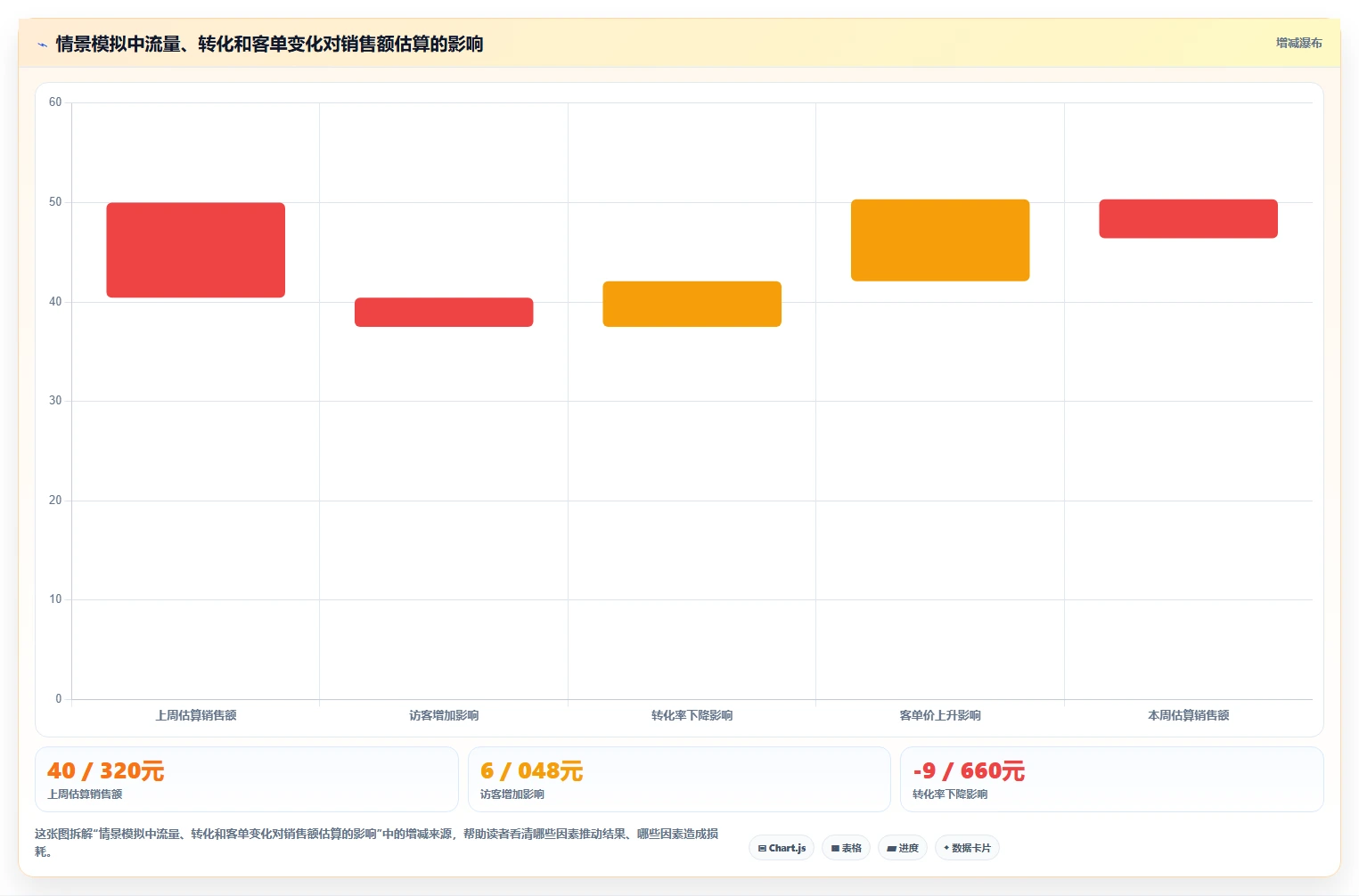1359x896 pixels.
Task: Click the 增减瀑布 badge in the header
Action: point(1298,43)
